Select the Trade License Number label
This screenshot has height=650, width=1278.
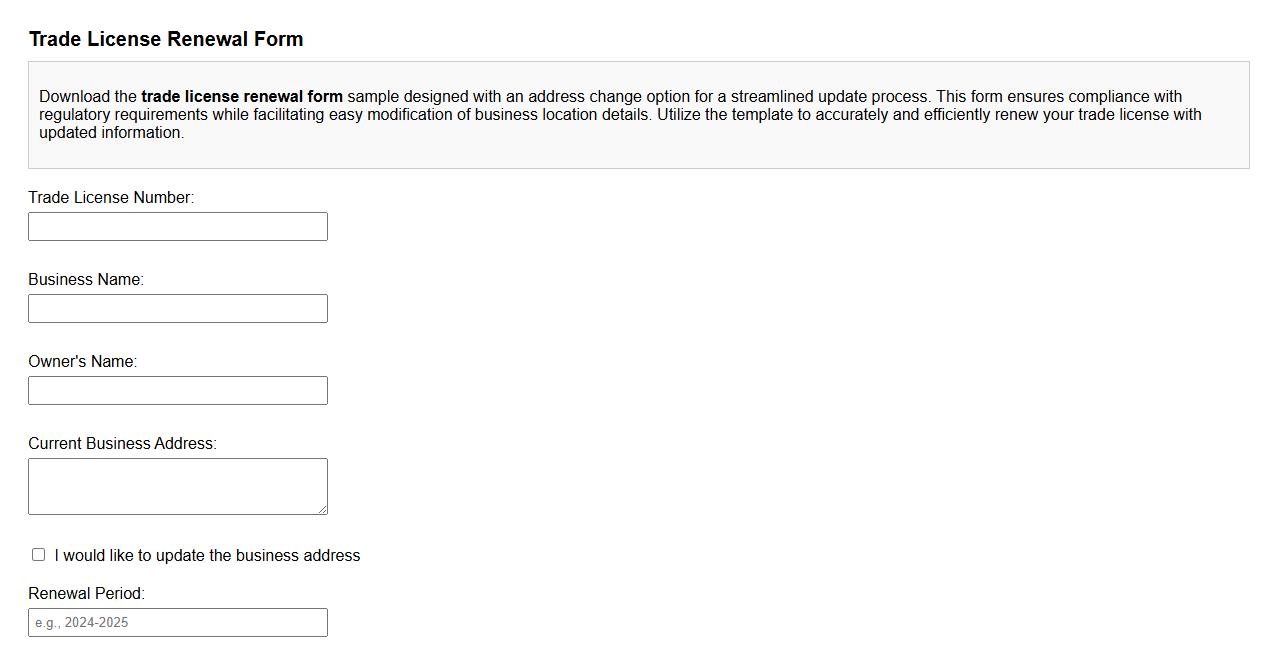pos(111,197)
